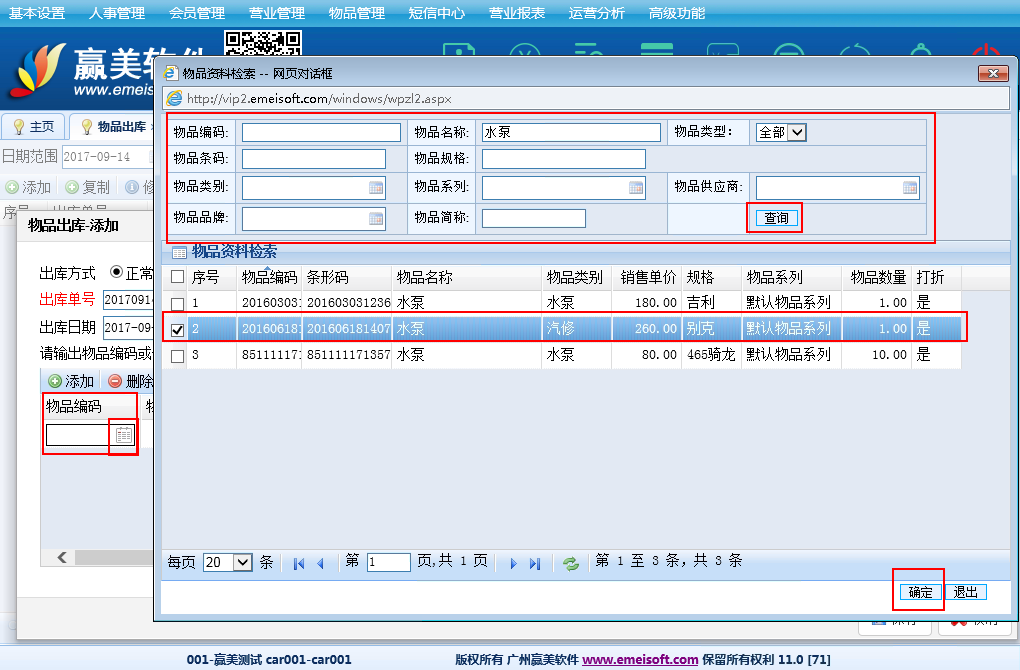The width and height of the screenshot is (1020, 670).
Task: Go to the last results page
Action: click(x=535, y=563)
